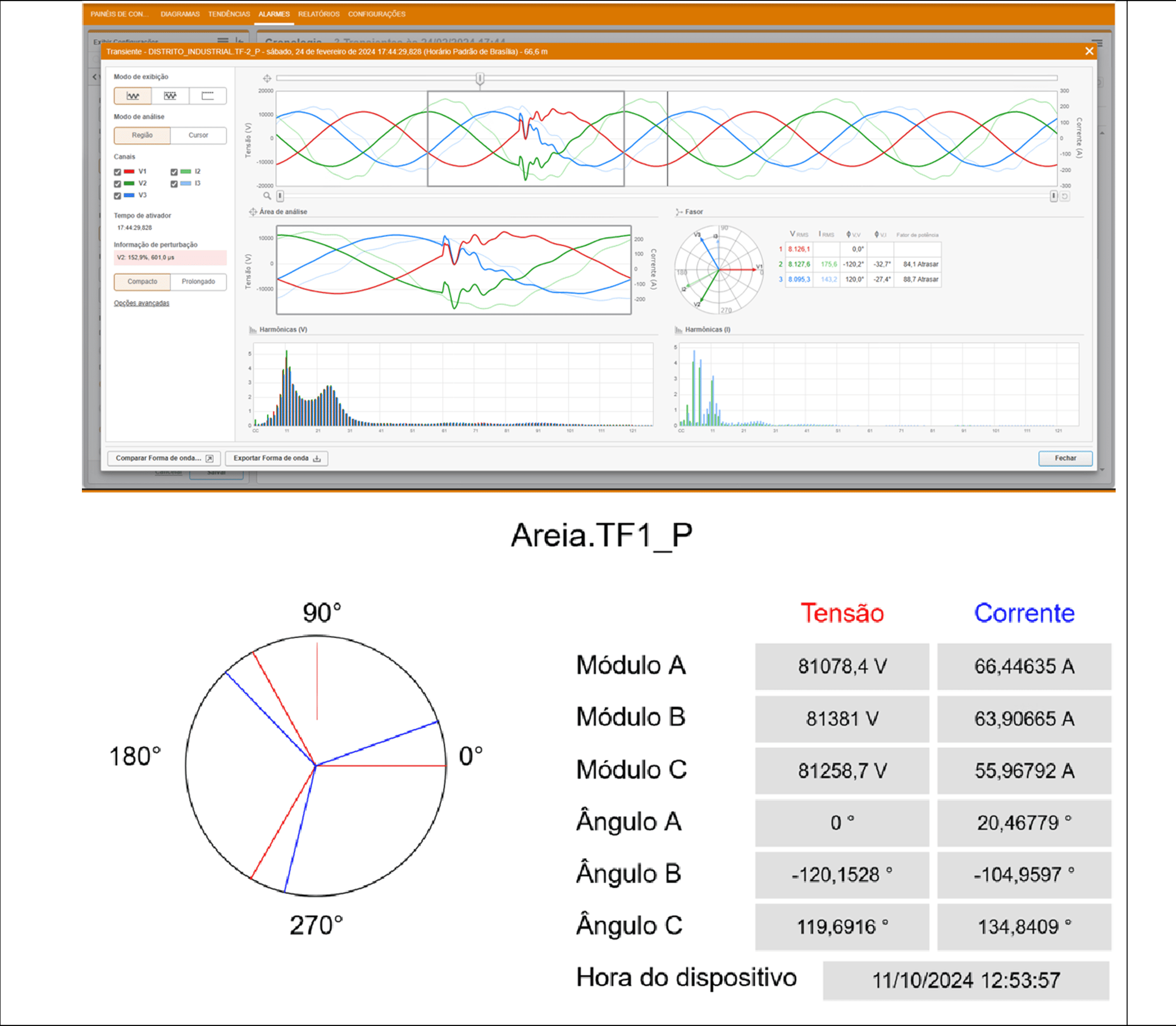Open the ALARMES tab

pos(274,14)
